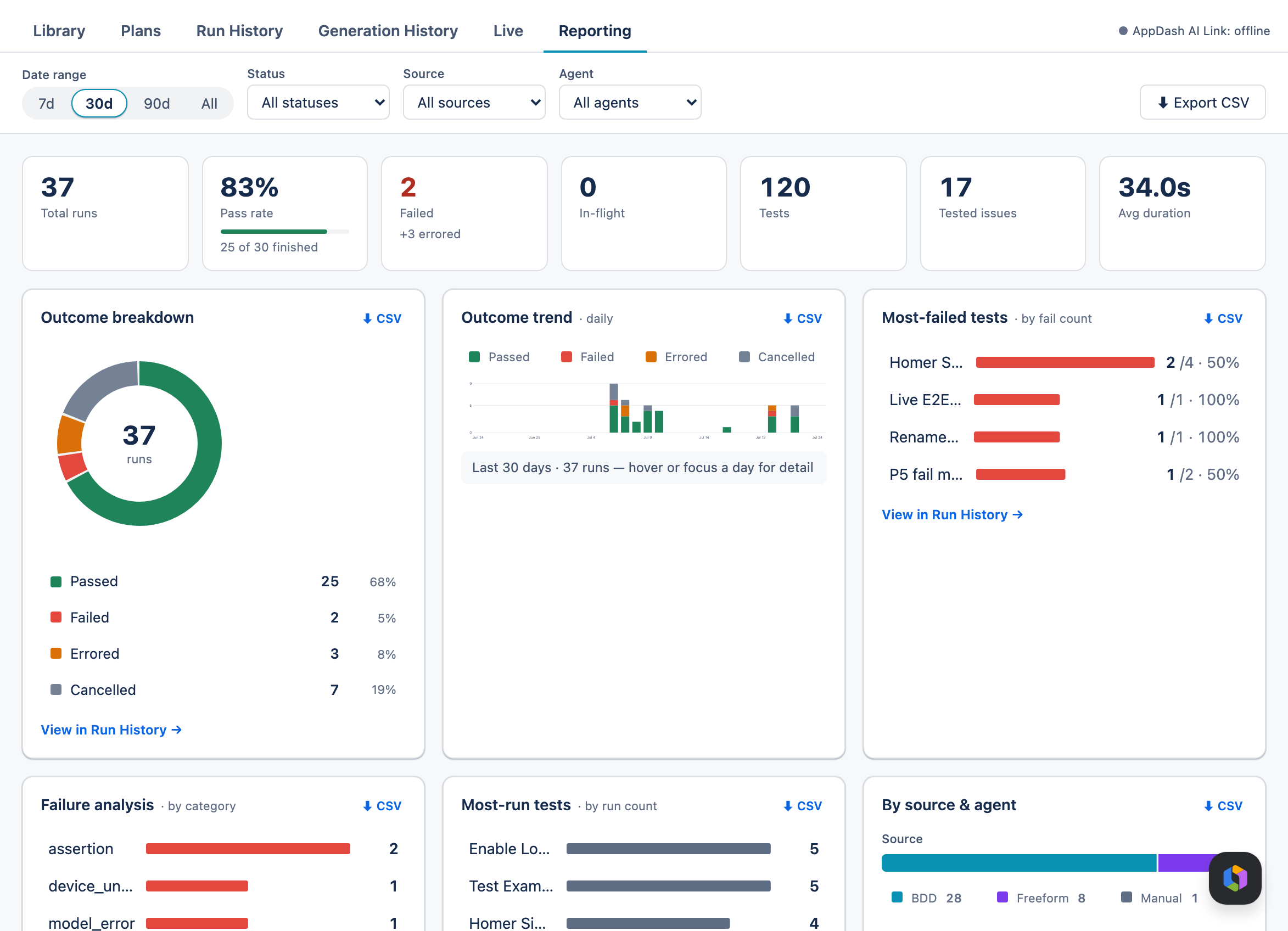Viewport: 1288px width, 931px height.
Task: Toggle Errored series in trend legend
Action: pyautogui.click(x=676, y=356)
